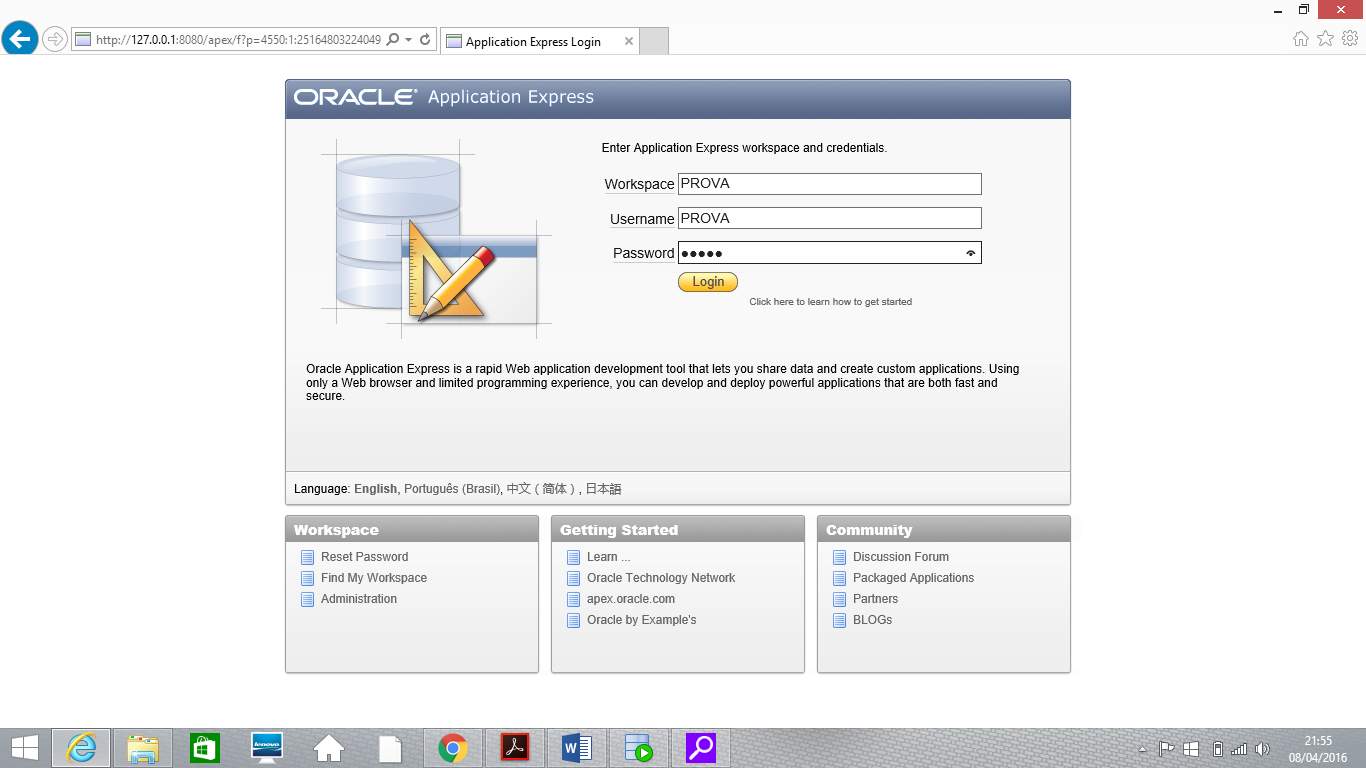Open the Discussion Forum link

click(x=901, y=557)
